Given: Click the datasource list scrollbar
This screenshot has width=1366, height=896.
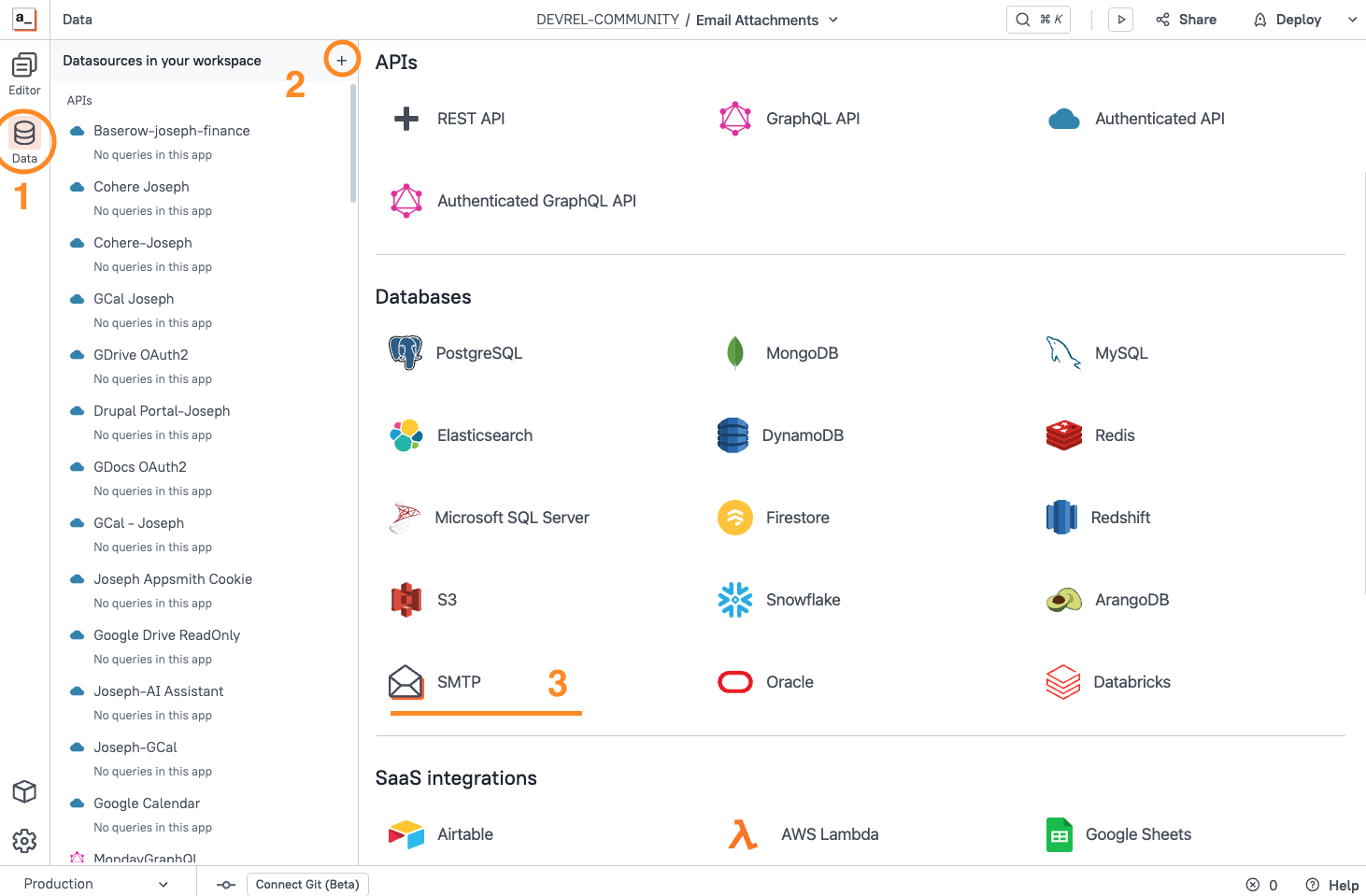Looking at the screenshot, I should pos(353,143).
